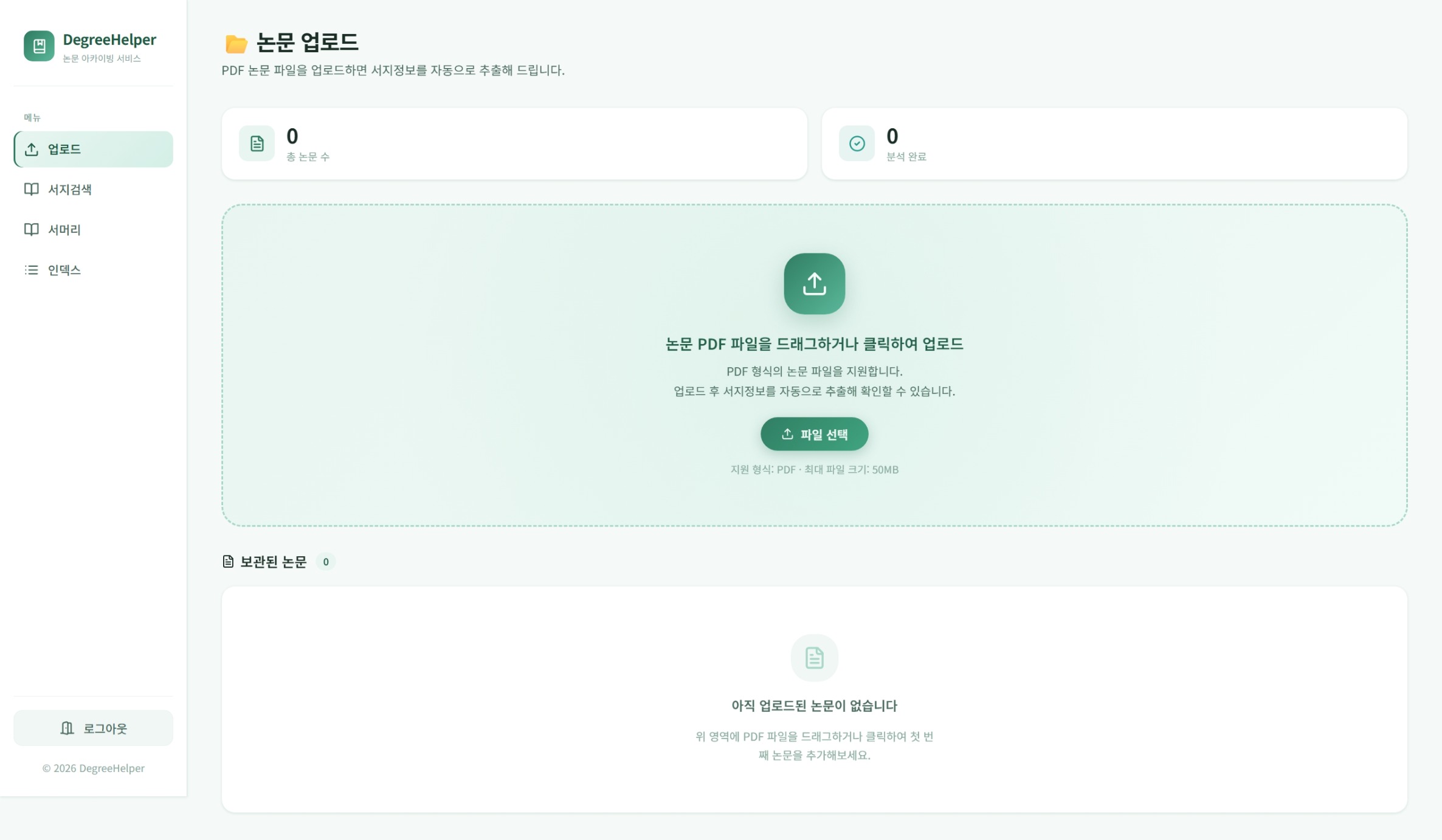The height and width of the screenshot is (840, 1442).
Task: Click the document icon in 총 논문 수 card
Action: pos(257,143)
